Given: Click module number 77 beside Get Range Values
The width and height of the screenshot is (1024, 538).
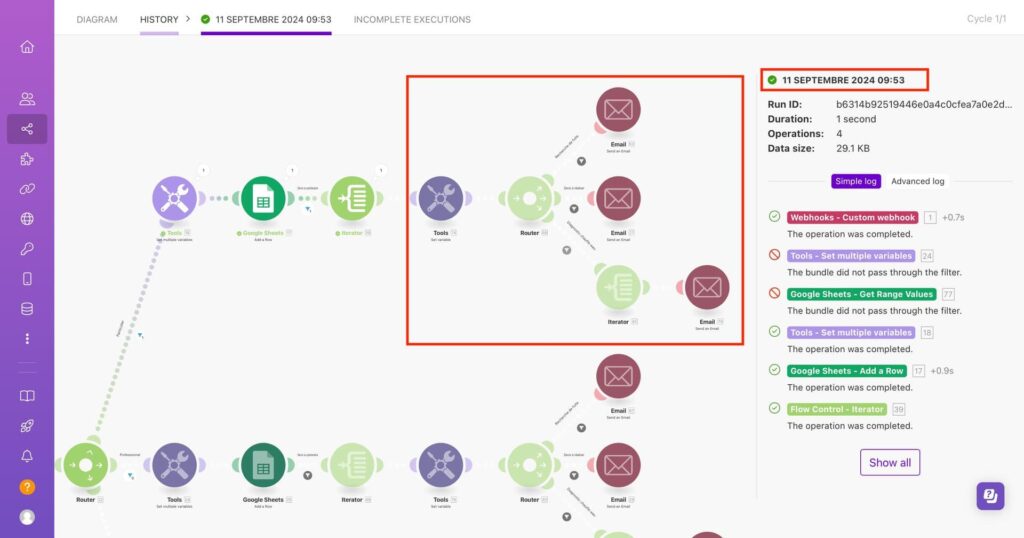Looking at the screenshot, I should 948,294.
